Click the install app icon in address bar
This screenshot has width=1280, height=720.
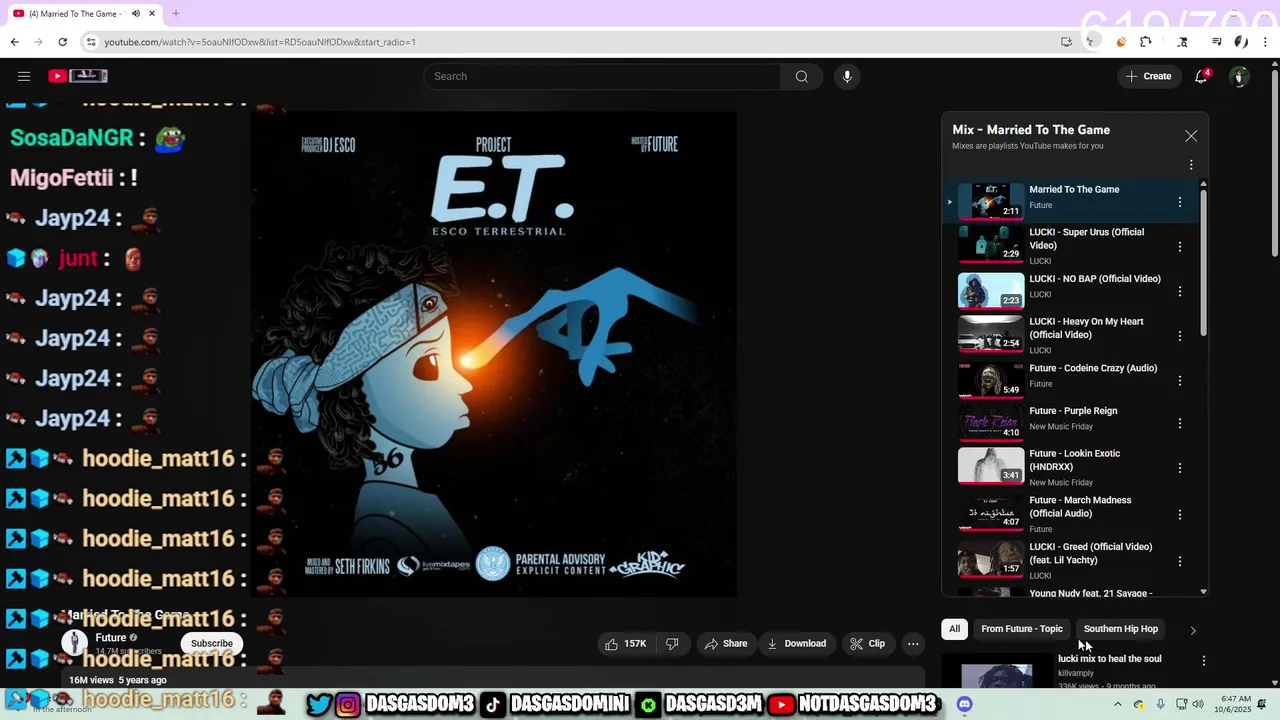click(1066, 42)
